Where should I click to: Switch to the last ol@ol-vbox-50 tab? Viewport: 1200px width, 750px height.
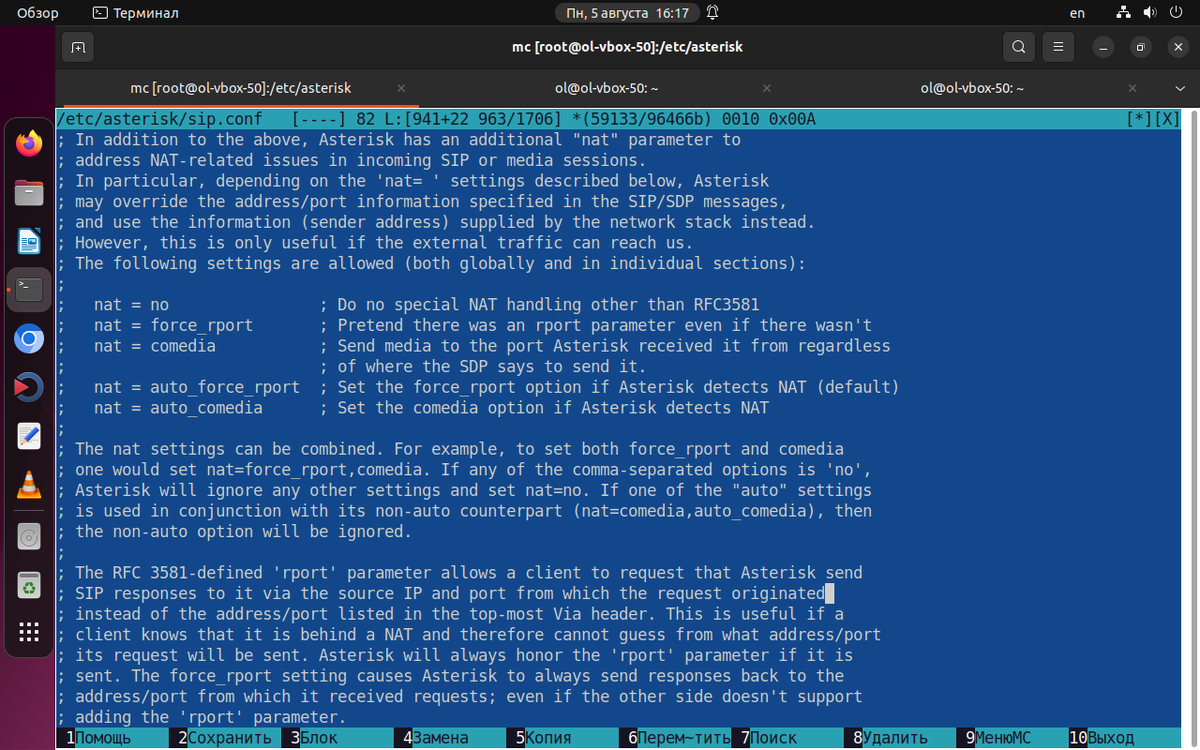[972, 88]
